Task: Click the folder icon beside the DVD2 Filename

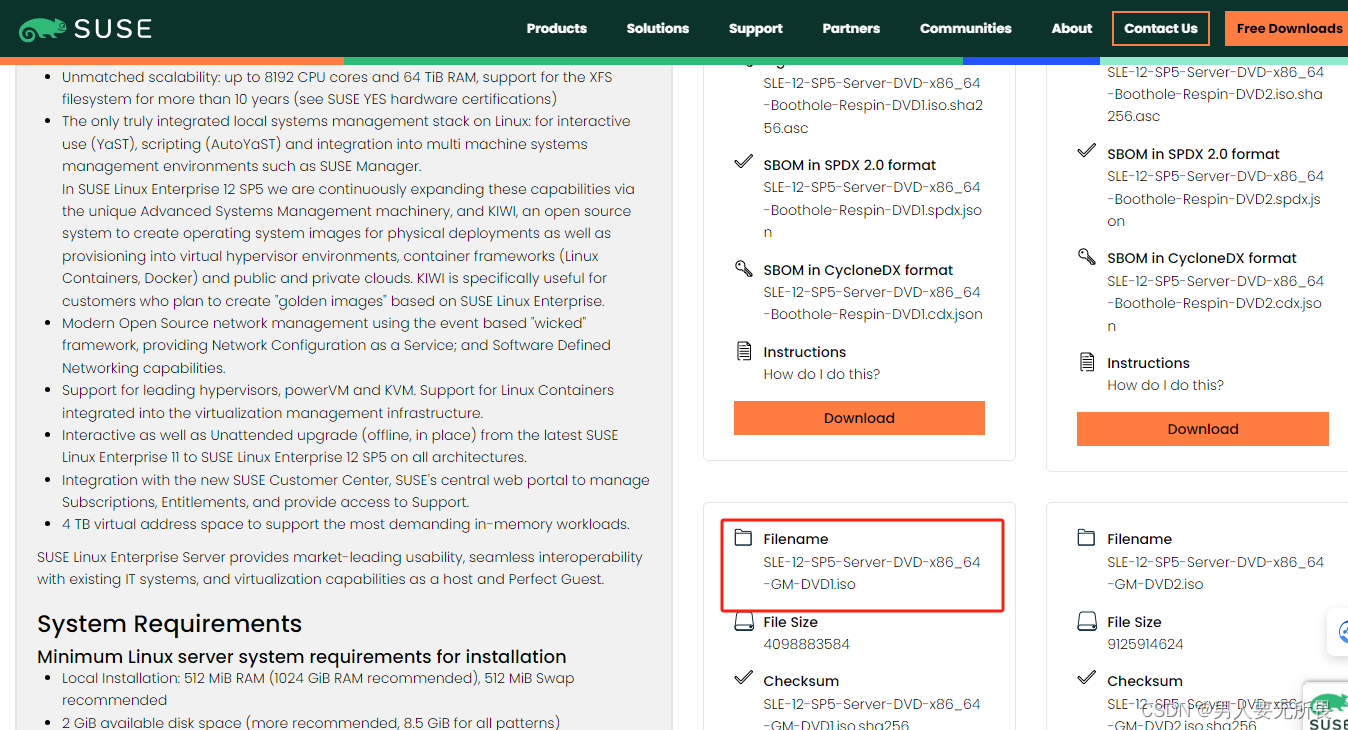Action: click(x=1087, y=537)
